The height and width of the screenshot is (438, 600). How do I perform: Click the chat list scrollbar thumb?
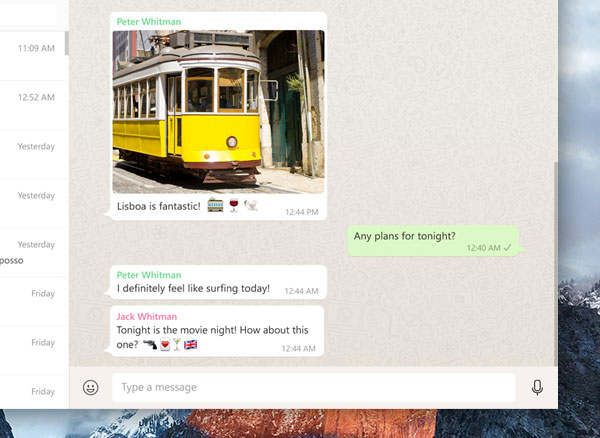(67, 43)
